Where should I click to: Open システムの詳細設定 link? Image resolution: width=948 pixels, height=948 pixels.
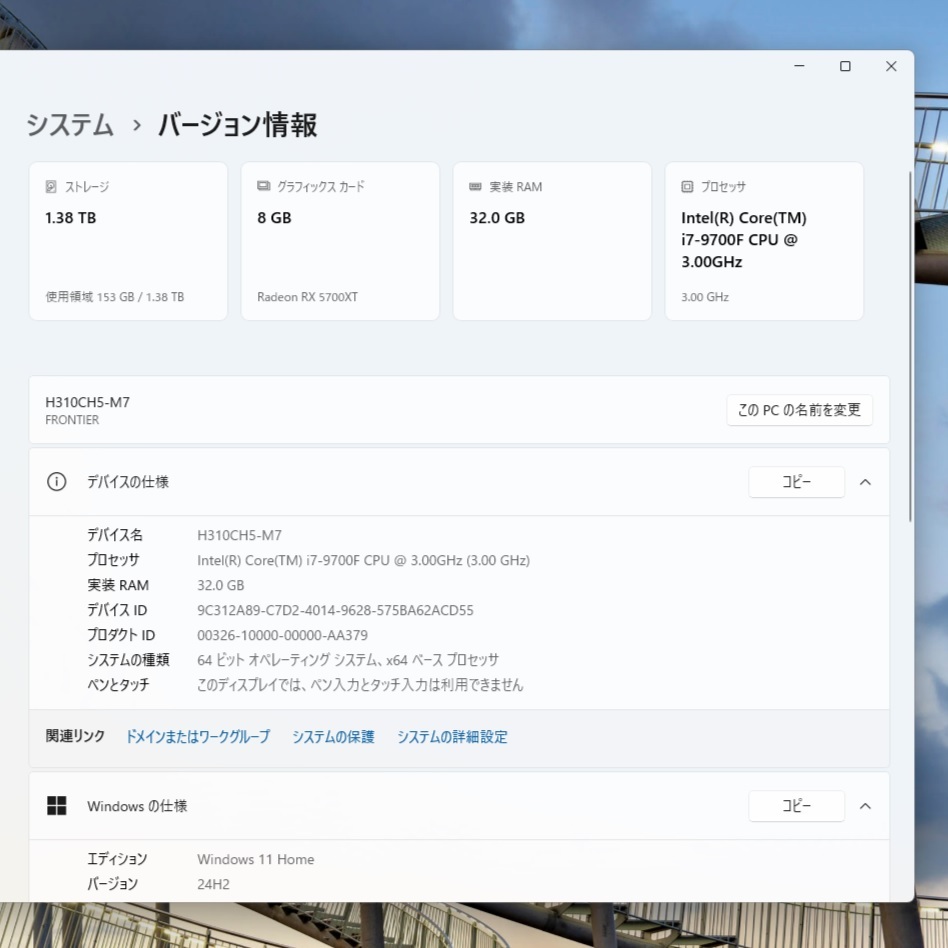coord(452,736)
